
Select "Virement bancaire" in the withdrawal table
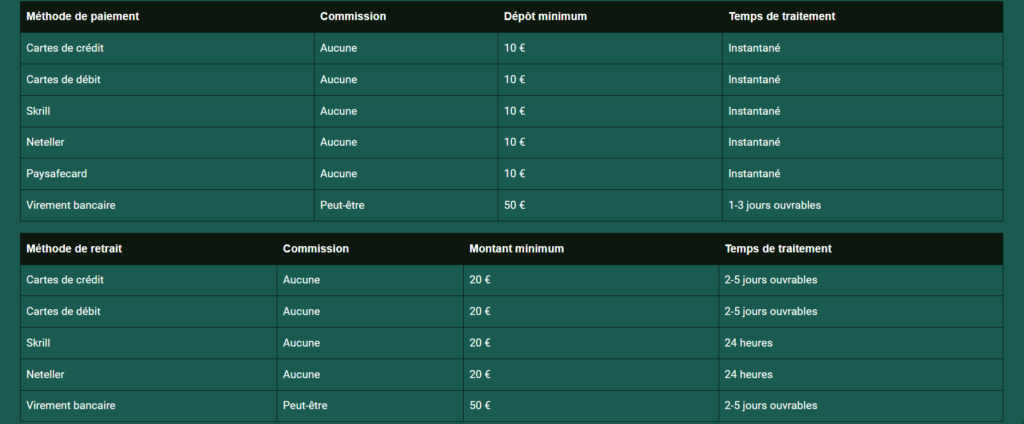coord(71,406)
